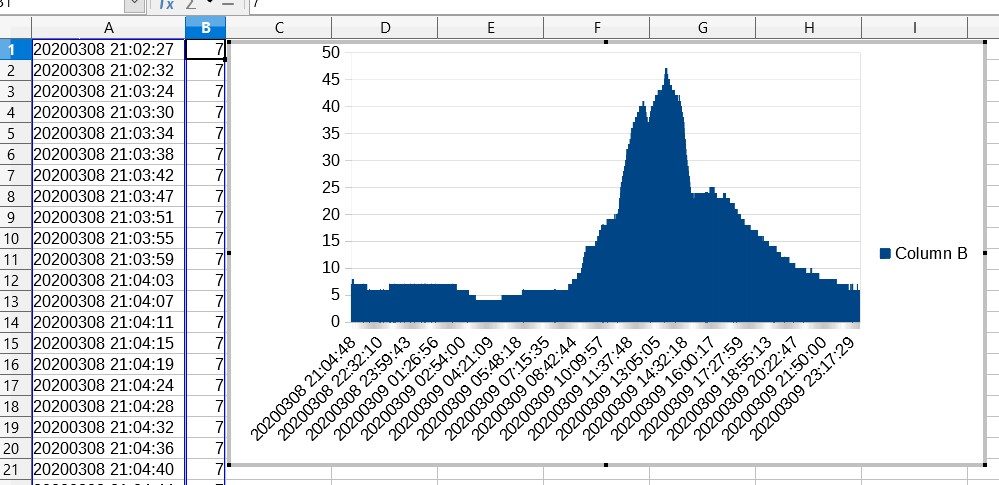999x485 pixels.
Task: Click the chart's bottom-center resize handle
Action: pyautogui.click(x=606, y=464)
